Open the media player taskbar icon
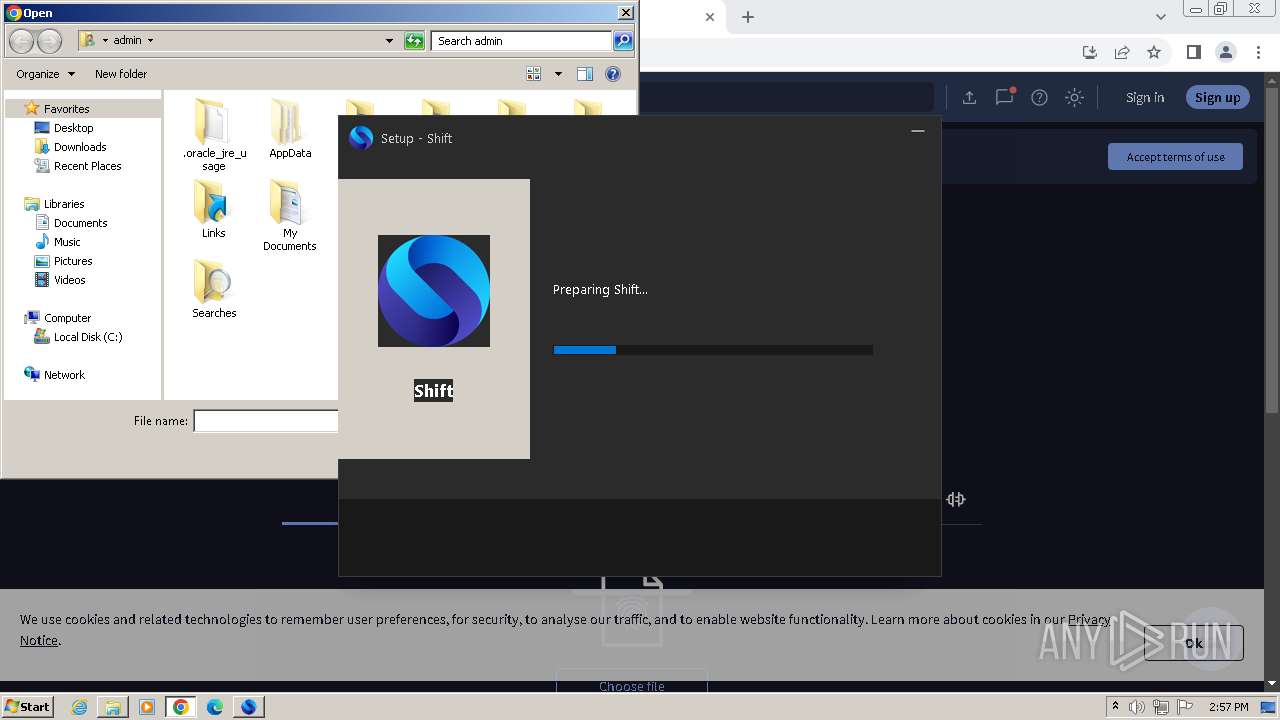1280x720 pixels. (x=147, y=707)
